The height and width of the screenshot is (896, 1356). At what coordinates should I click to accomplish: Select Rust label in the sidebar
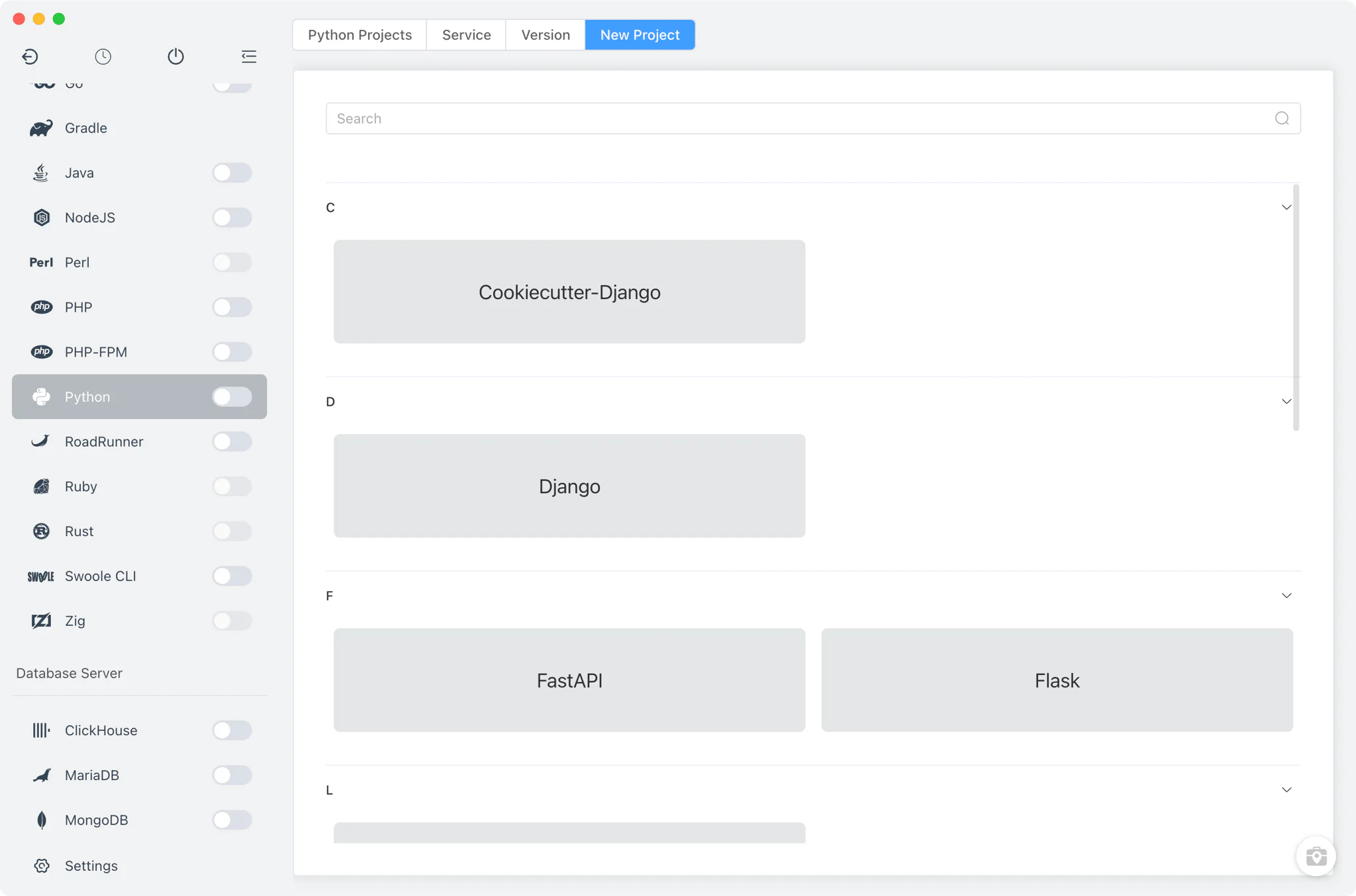[79, 531]
